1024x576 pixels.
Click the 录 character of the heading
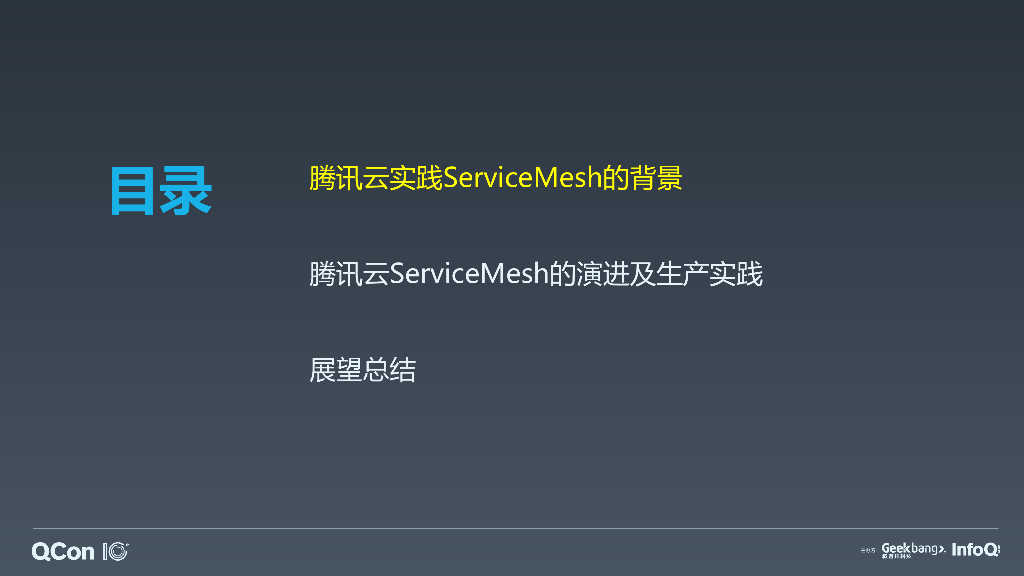186,191
